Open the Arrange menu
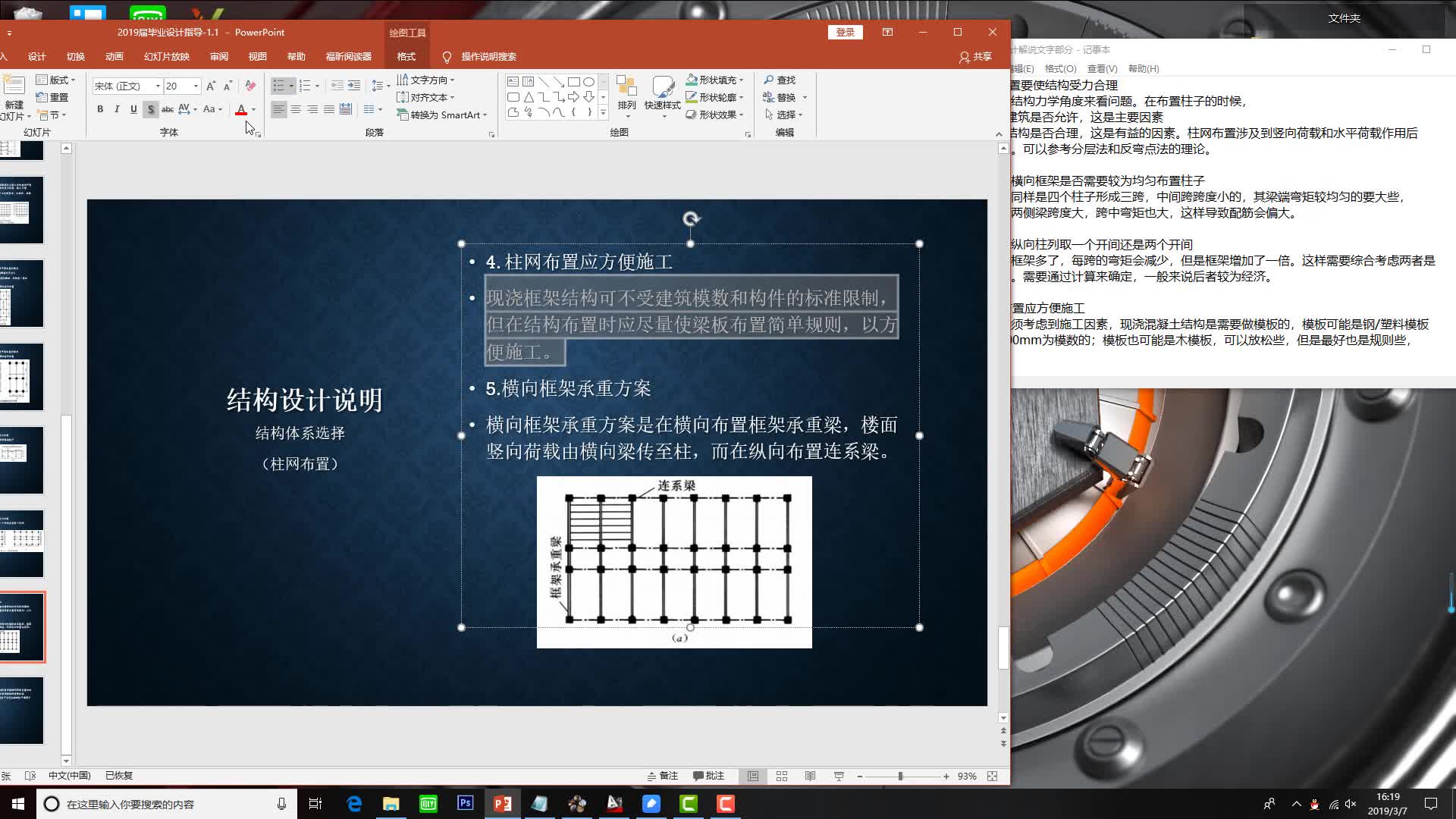The width and height of the screenshot is (1456, 819). [627, 96]
